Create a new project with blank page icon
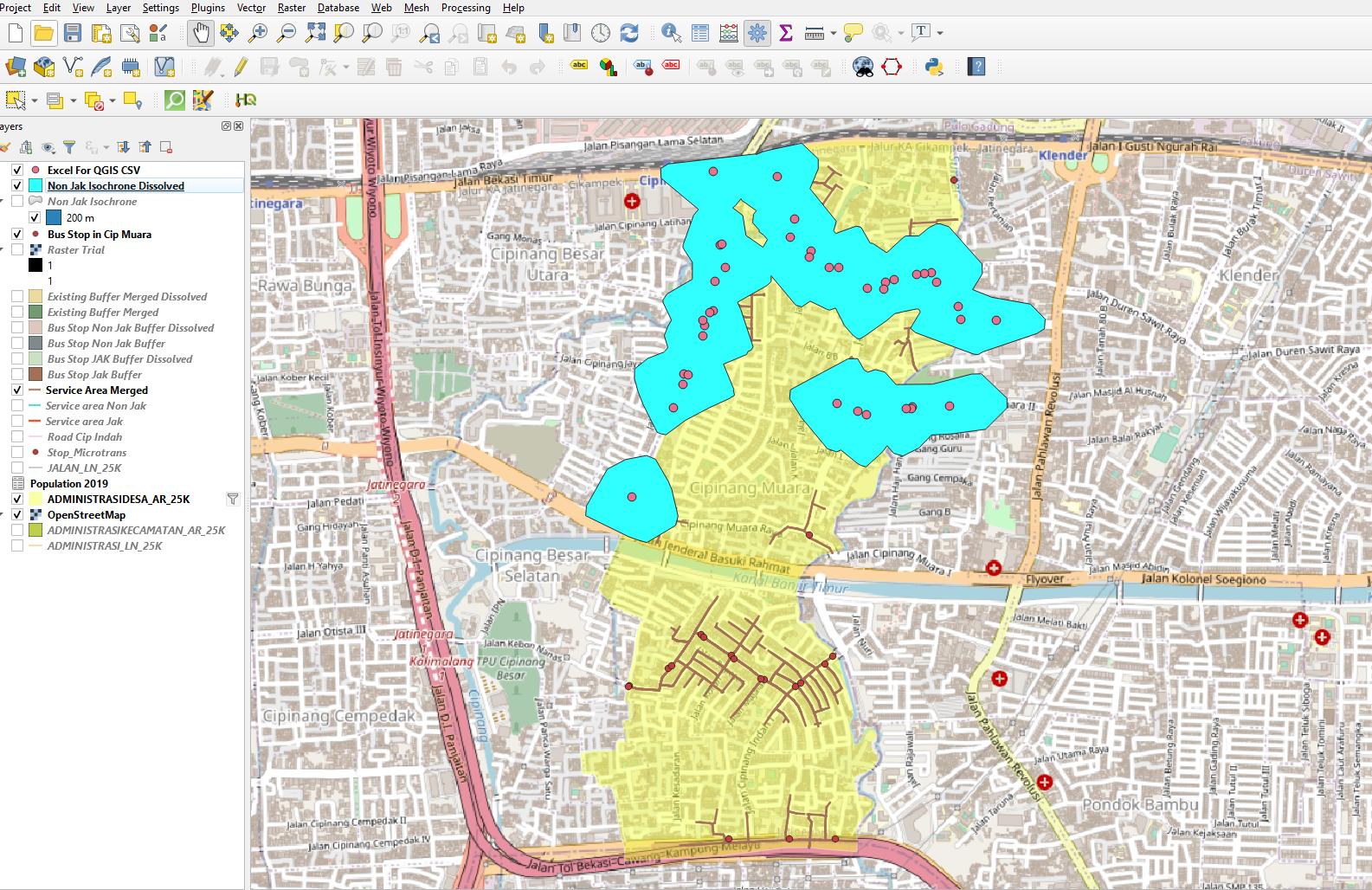 click(x=15, y=34)
